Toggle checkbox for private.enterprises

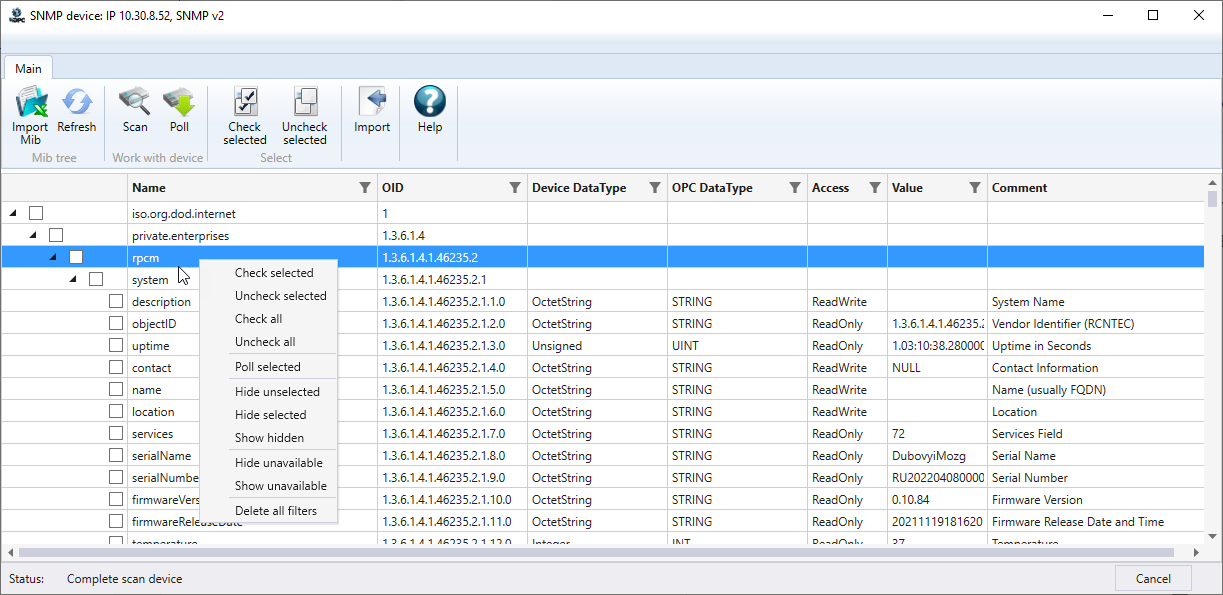coord(56,235)
